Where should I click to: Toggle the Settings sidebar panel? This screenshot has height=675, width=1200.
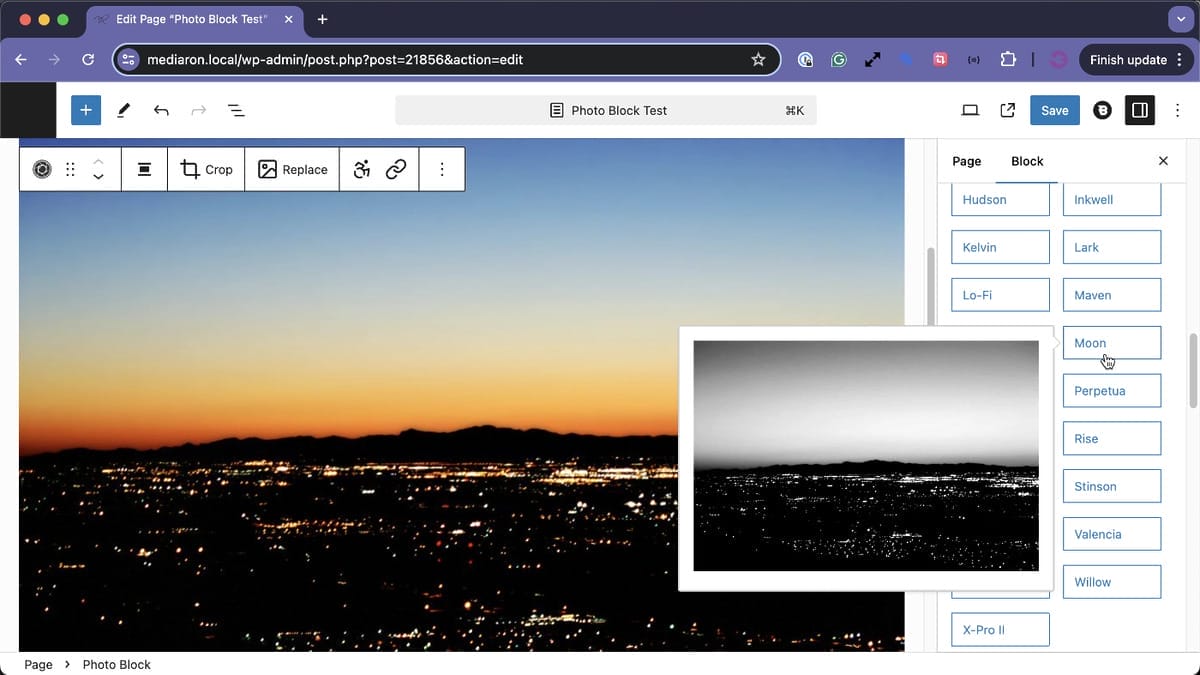point(1139,110)
